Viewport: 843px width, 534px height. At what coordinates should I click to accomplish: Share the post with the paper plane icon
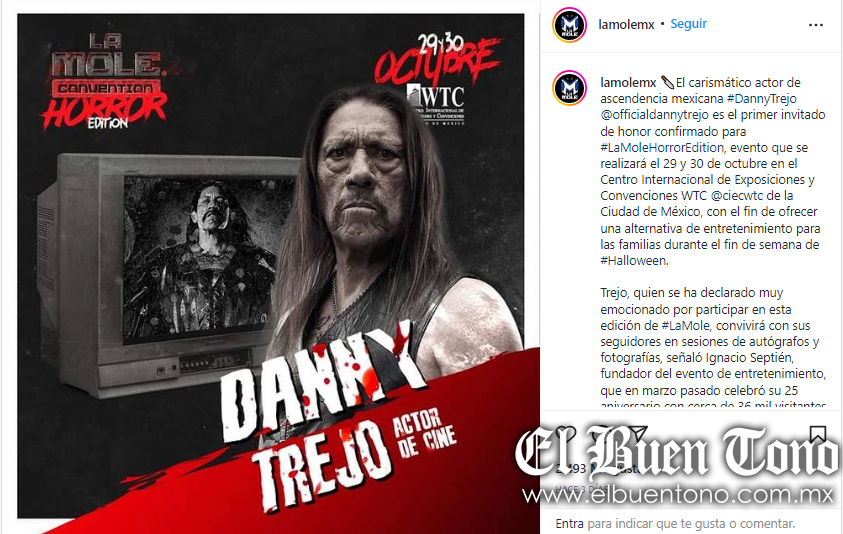click(x=637, y=434)
